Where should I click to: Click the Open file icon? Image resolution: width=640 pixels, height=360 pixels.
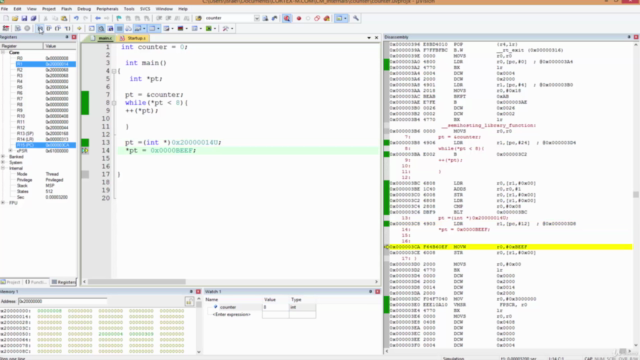coord(15,18)
